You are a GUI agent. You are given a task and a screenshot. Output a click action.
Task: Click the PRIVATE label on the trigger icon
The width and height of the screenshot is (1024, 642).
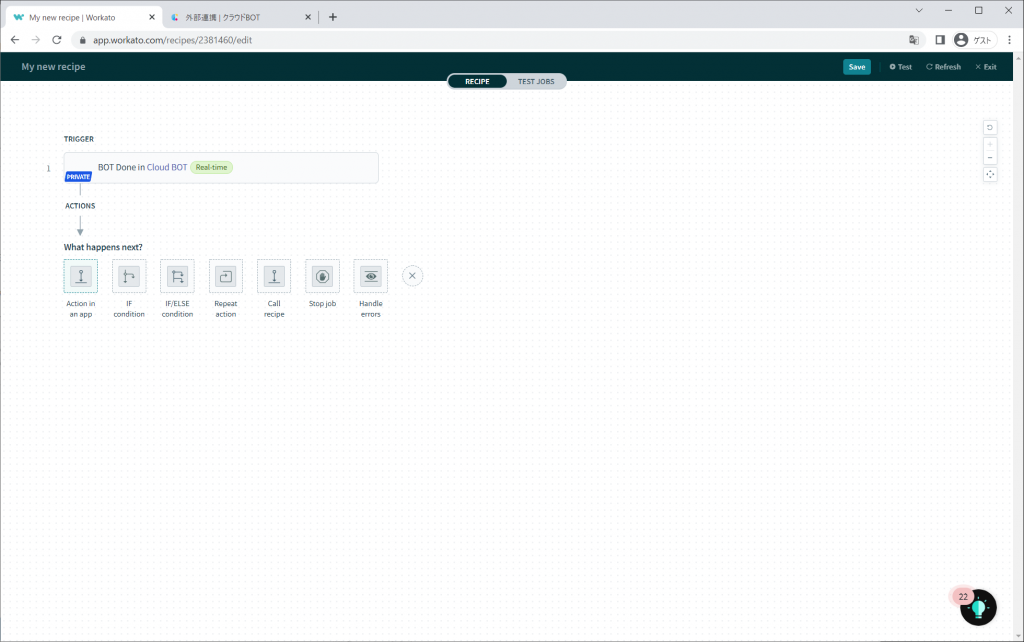tap(78, 176)
